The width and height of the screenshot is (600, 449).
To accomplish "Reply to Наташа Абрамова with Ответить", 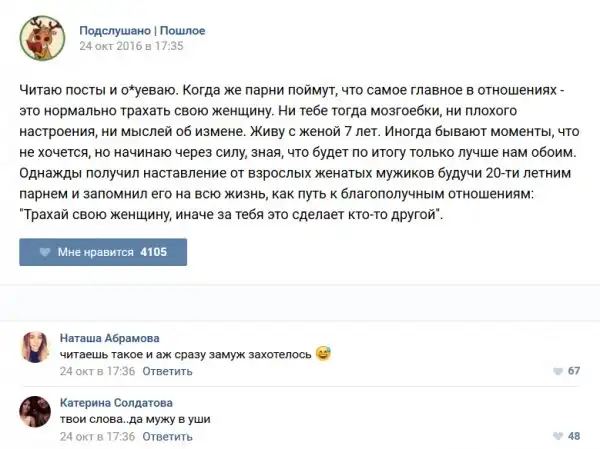I will click(167, 371).
